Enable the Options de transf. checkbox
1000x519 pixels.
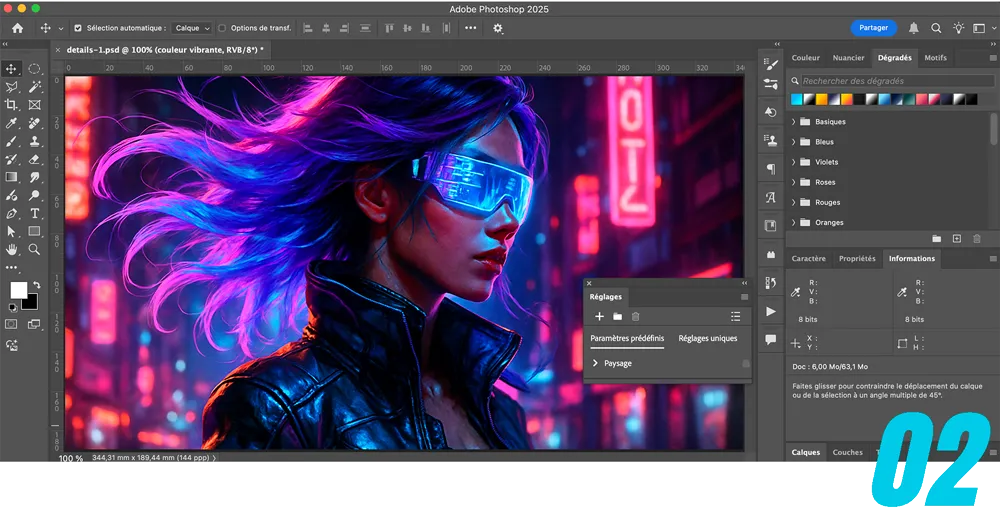pos(222,28)
